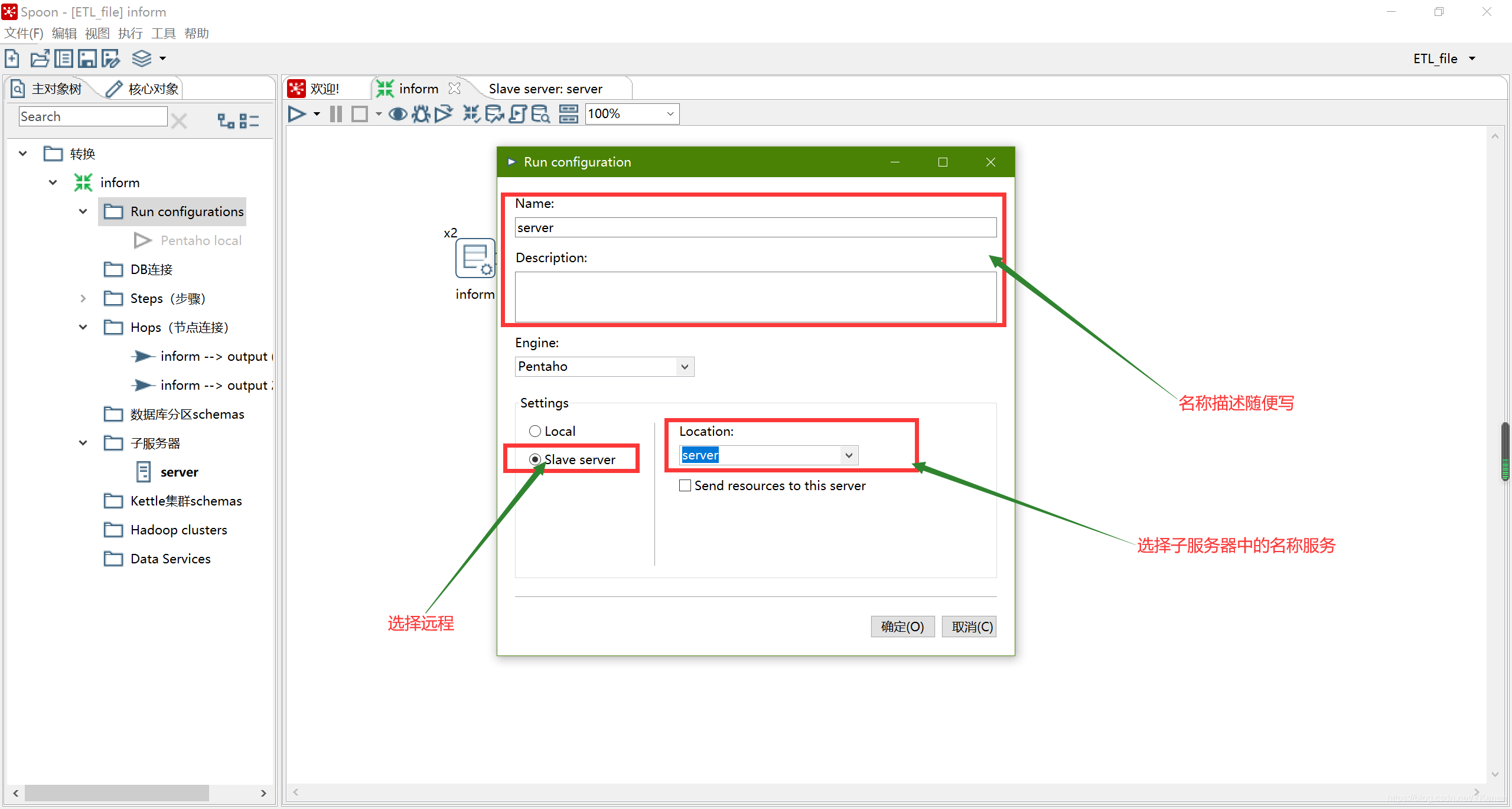Select the Local radio button

(536, 431)
